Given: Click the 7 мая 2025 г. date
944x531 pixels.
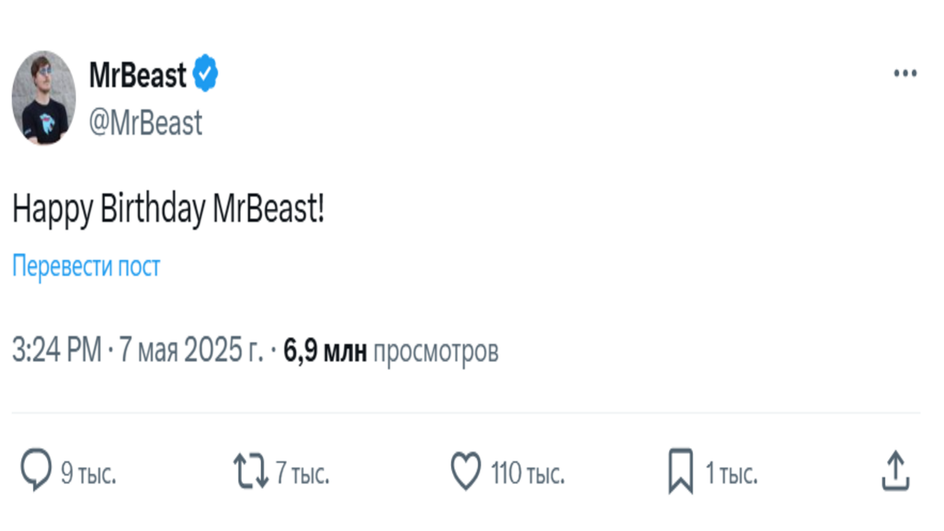Looking at the screenshot, I should 191,350.
